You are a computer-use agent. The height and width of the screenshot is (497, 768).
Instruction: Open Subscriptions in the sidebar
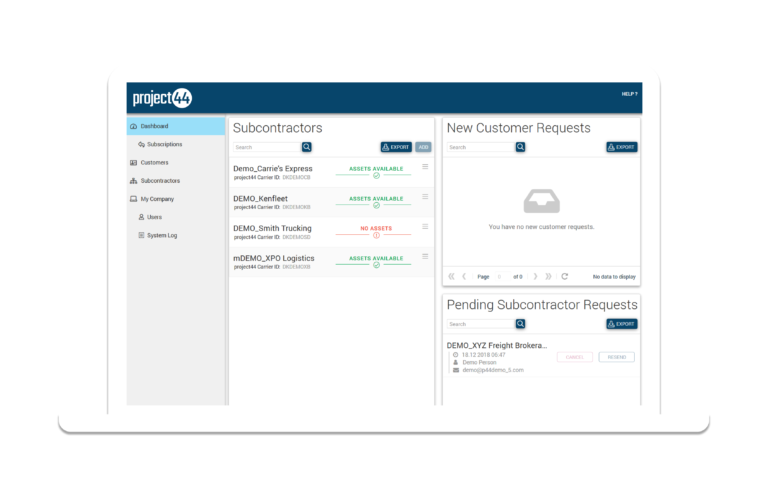pos(164,144)
